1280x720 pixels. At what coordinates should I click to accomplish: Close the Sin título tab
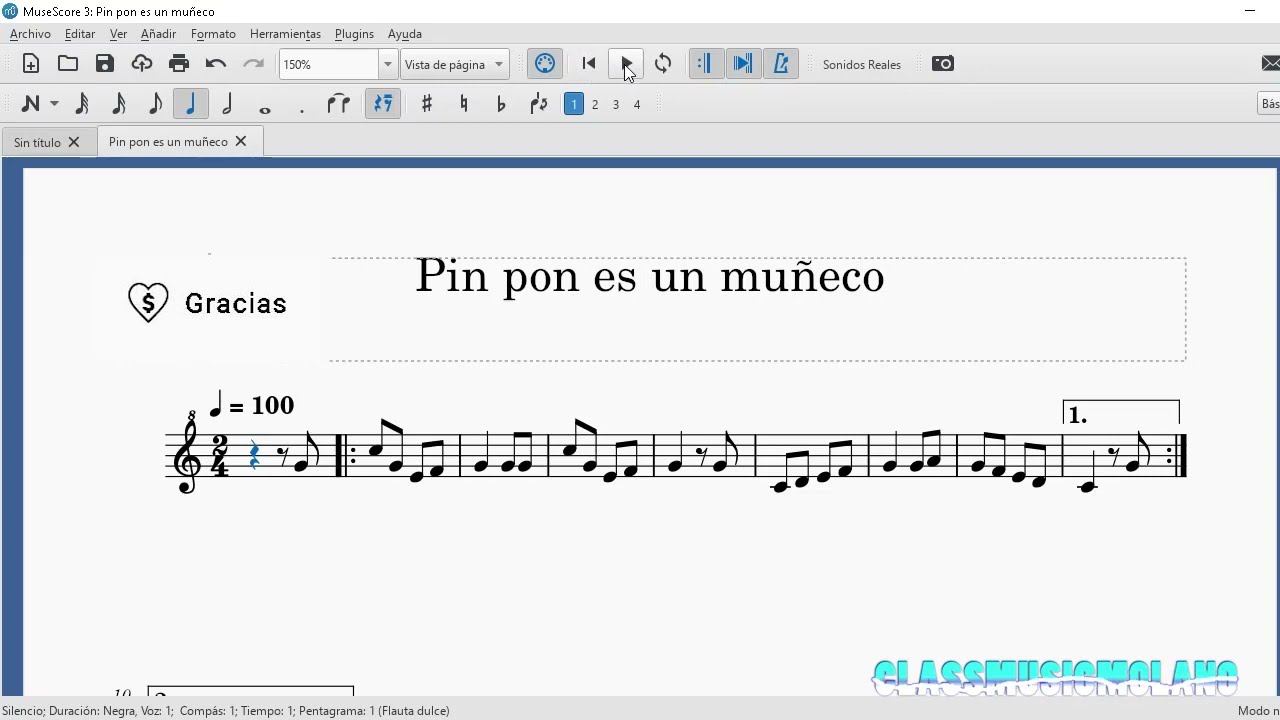[x=74, y=142]
